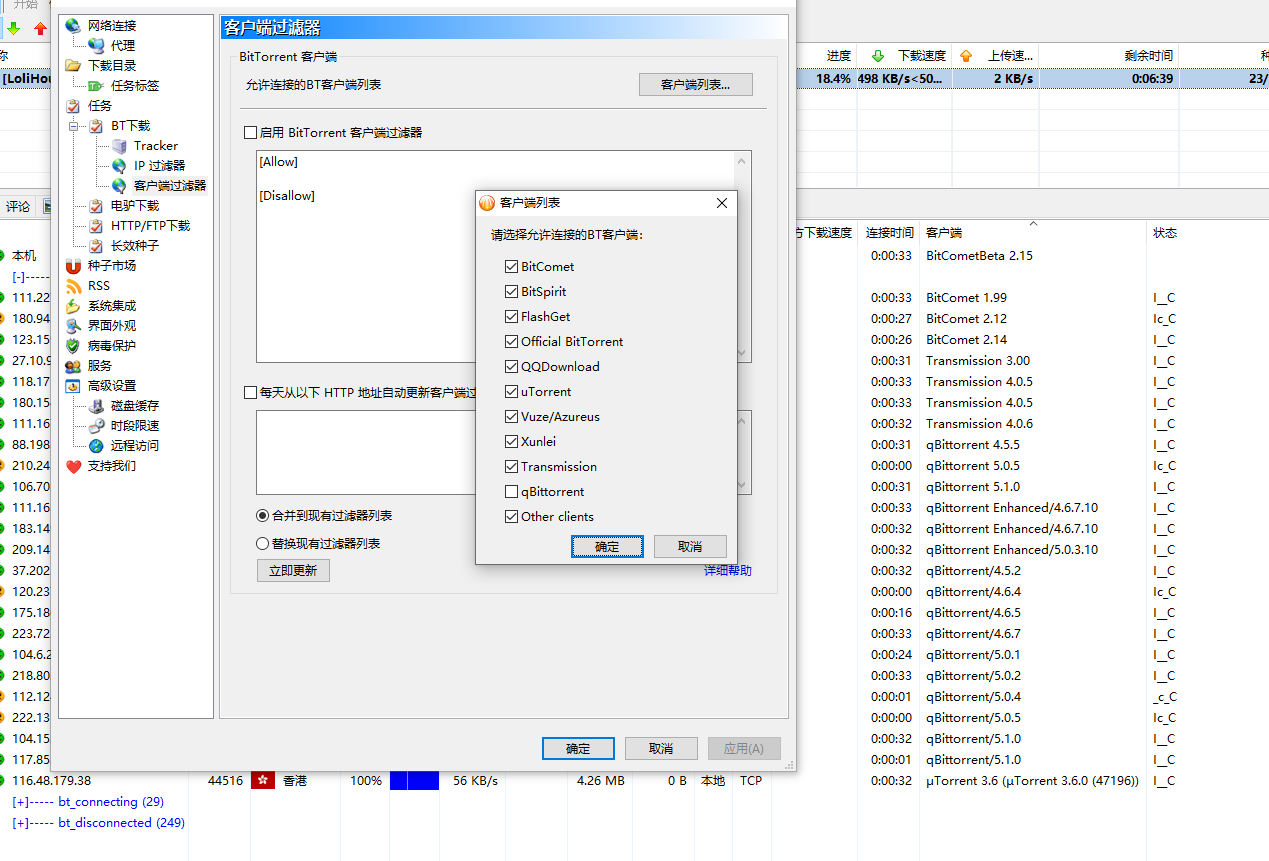Click the 立即更新 button

pyautogui.click(x=293, y=570)
